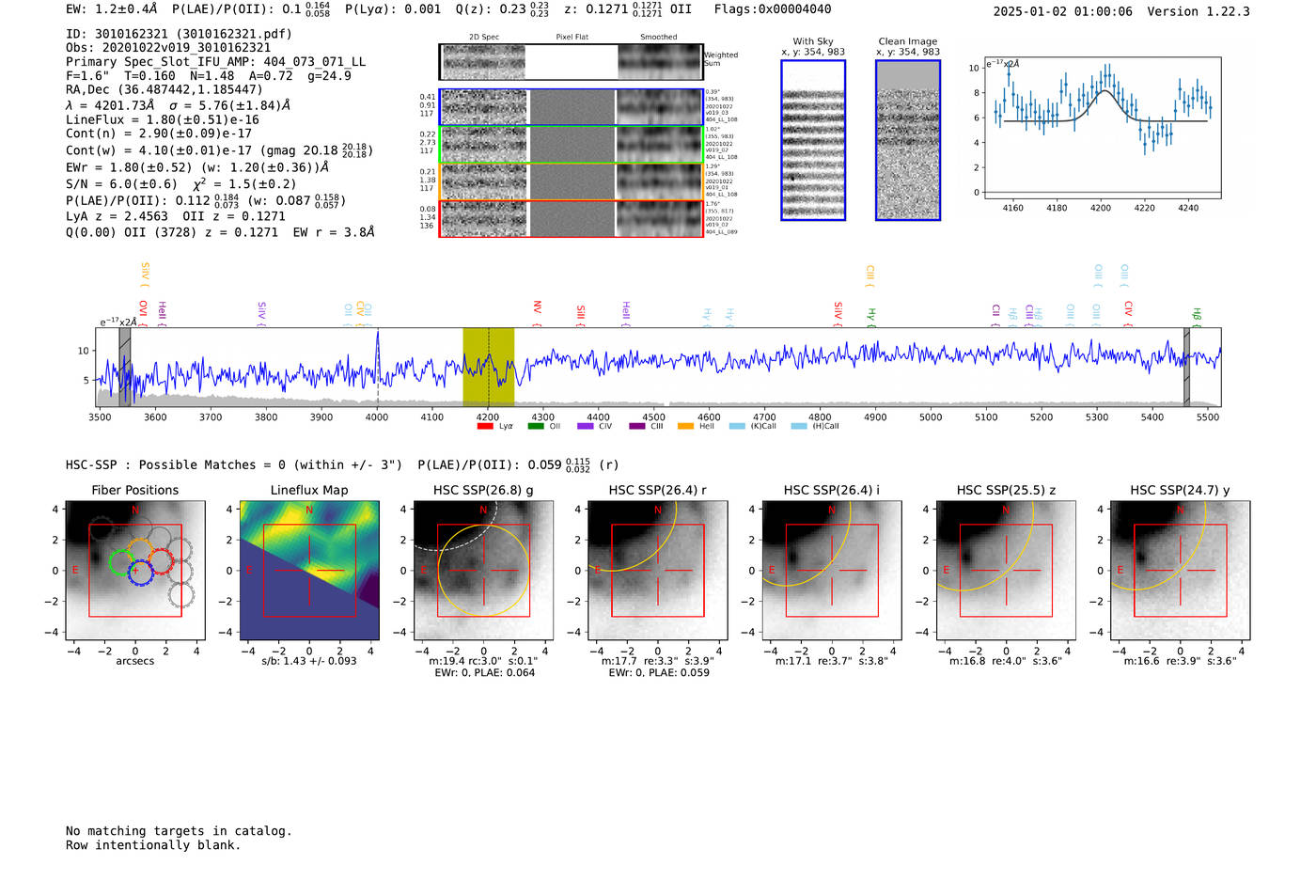Click the Row intentionally blank text

click(x=153, y=845)
